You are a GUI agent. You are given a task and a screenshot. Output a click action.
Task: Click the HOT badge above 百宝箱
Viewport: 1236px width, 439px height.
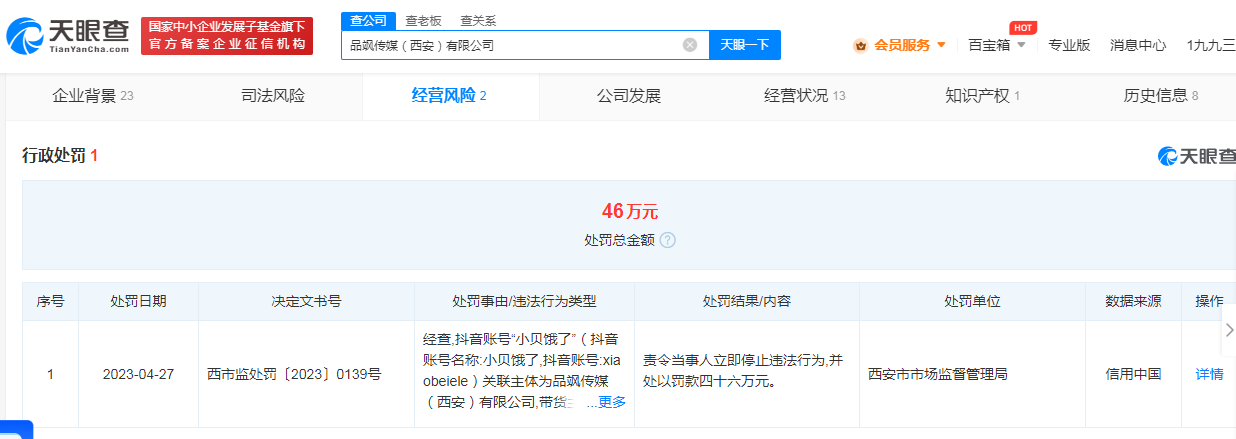(x=1022, y=27)
